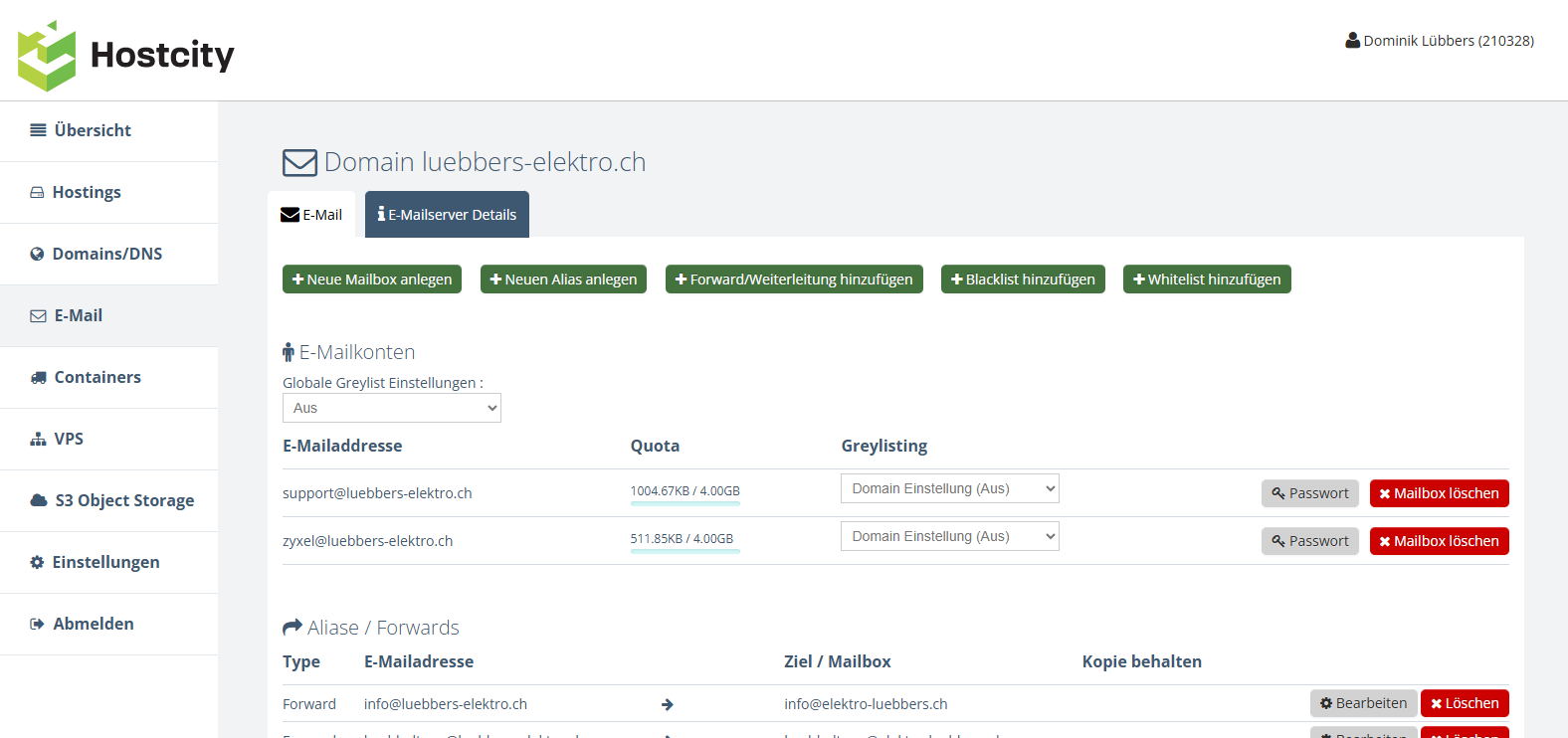The image size is (1568, 738).
Task: Open VPS in the sidebar menu
Action: (108, 439)
